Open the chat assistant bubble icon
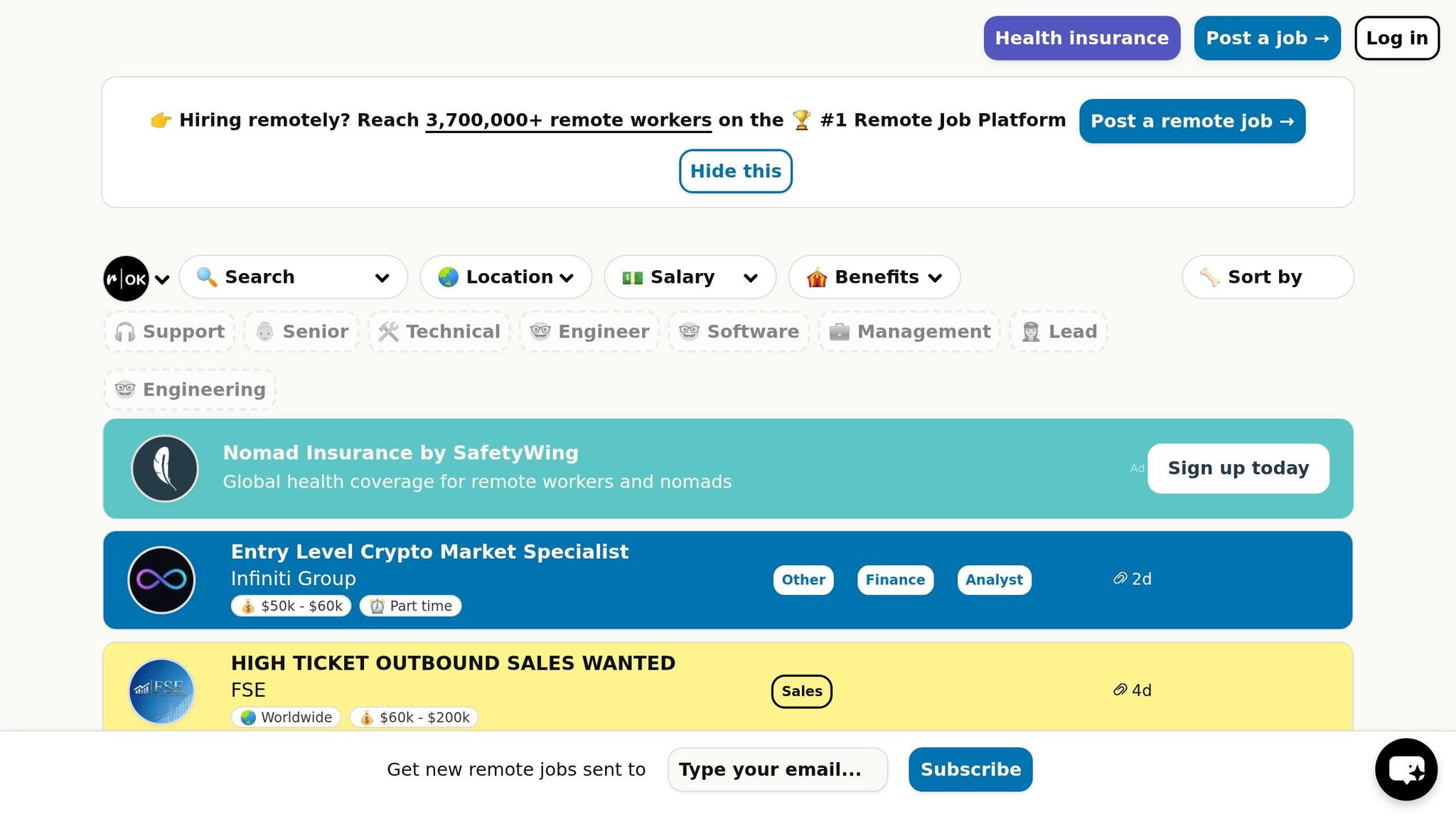This screenshot has height=819, width=1456. point(1406,769)
